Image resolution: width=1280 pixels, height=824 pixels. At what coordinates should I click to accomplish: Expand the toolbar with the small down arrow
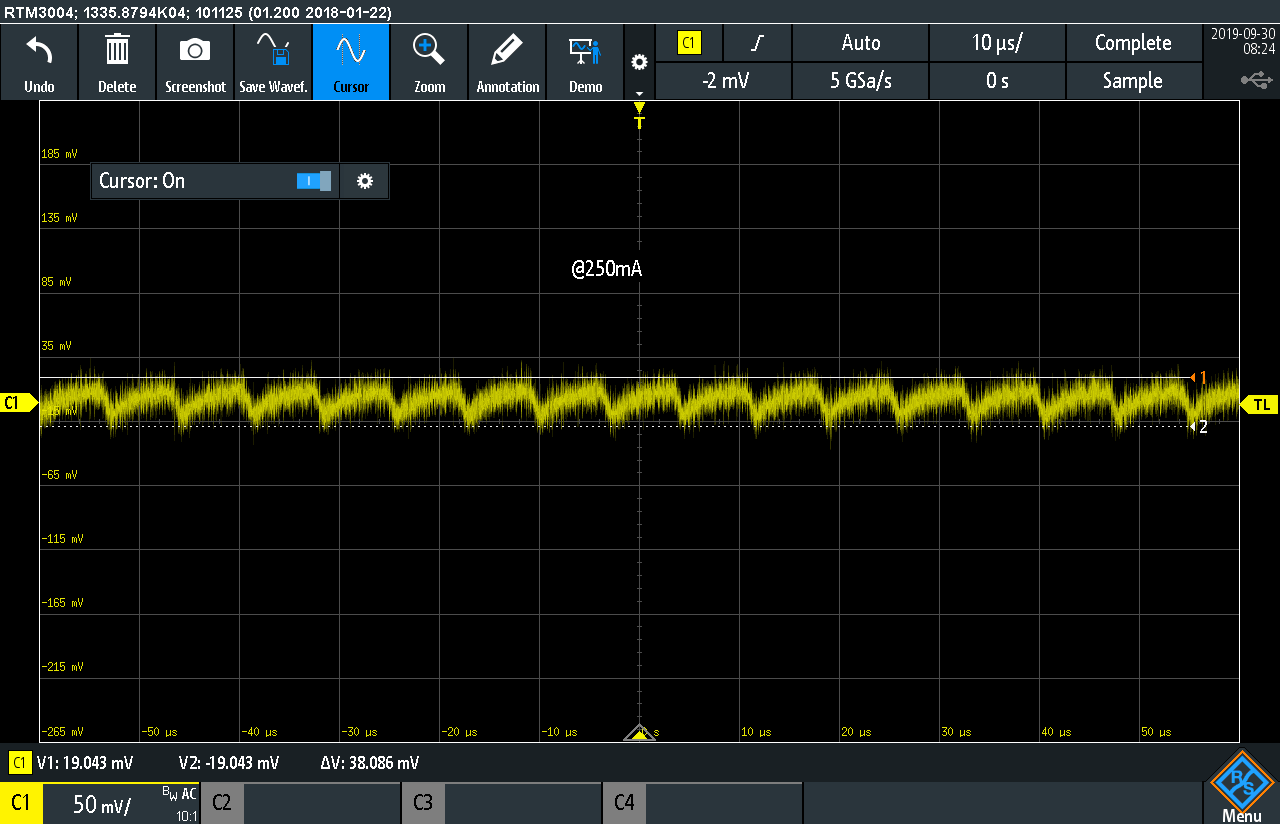coord(639,93)
